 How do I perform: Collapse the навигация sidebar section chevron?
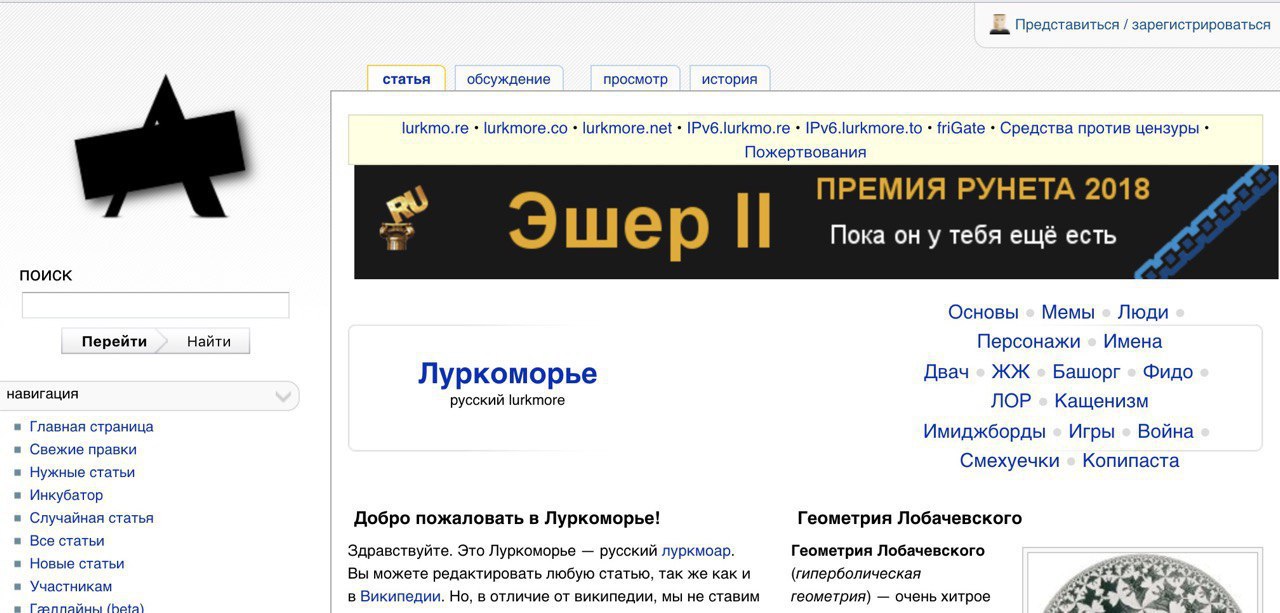[x=283, y=396]
